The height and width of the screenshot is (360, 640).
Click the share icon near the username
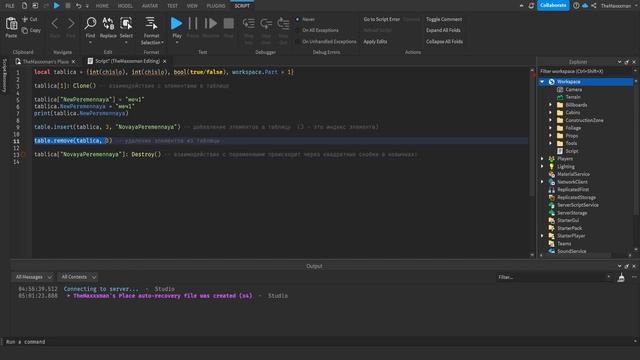594,6
